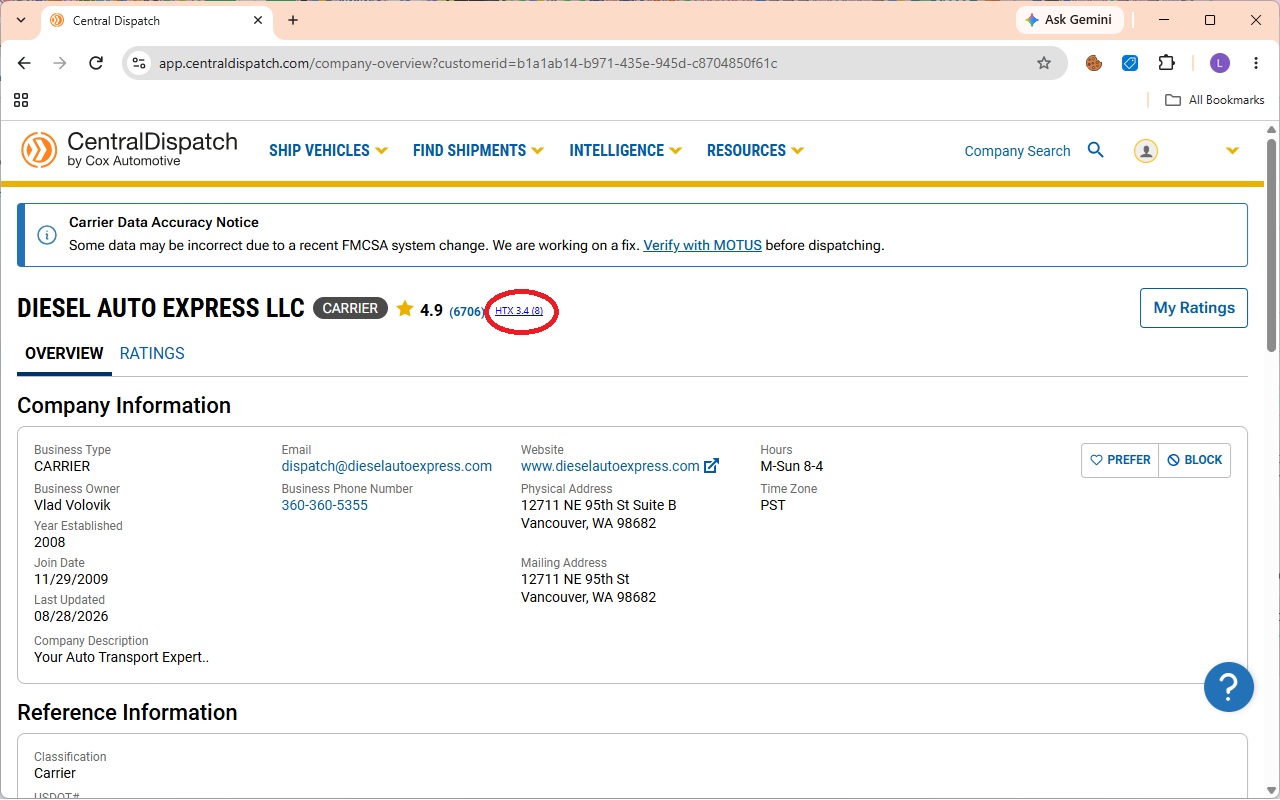Open the blue tag extension icon
The width and height of the screenshot is (1280, 800).
(x=1130, y=63)
